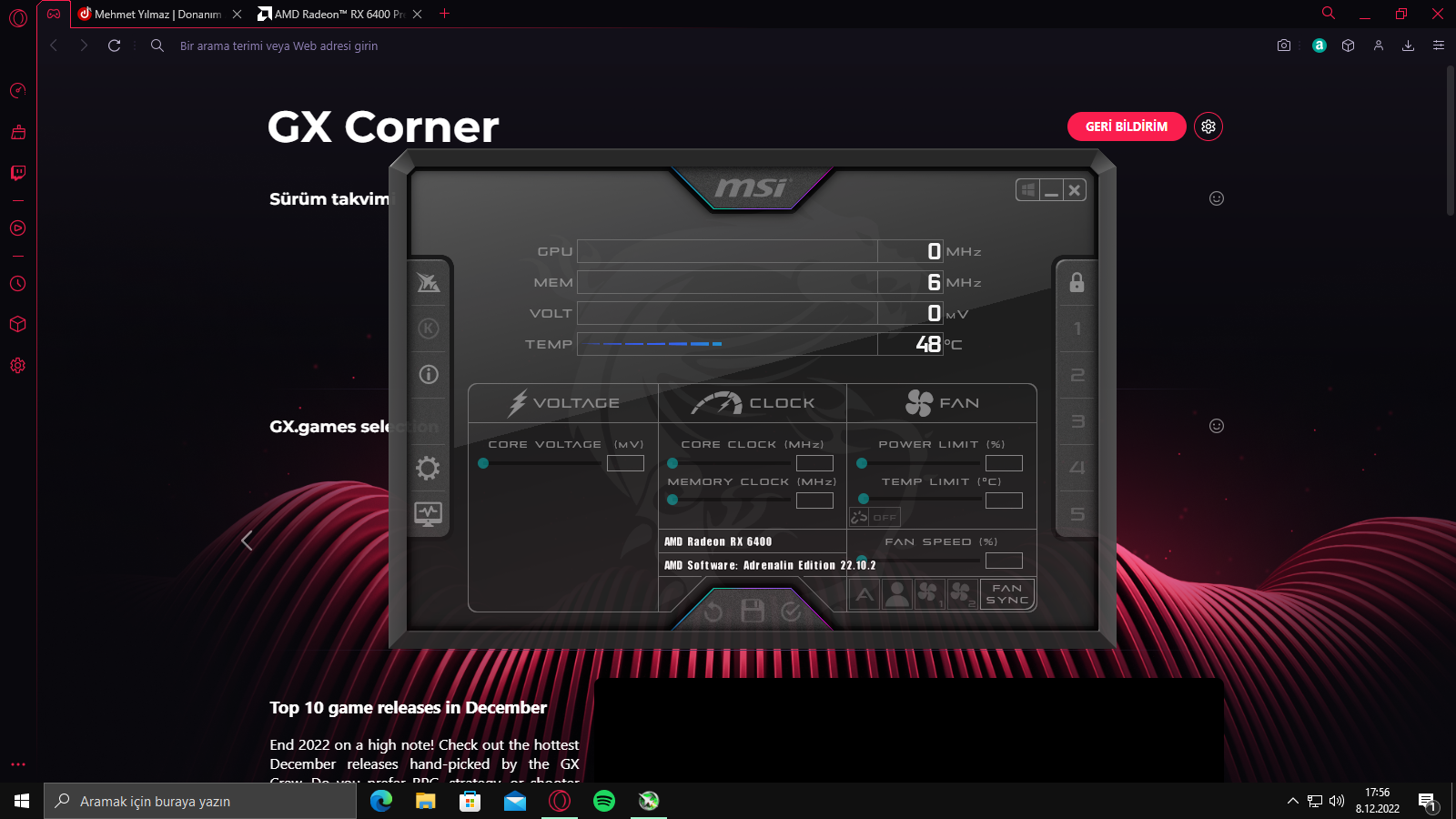This screenshot has height=819, width=1456.
Task: Open Afterburner OC Scanner icon
Action: pos(429,282)
